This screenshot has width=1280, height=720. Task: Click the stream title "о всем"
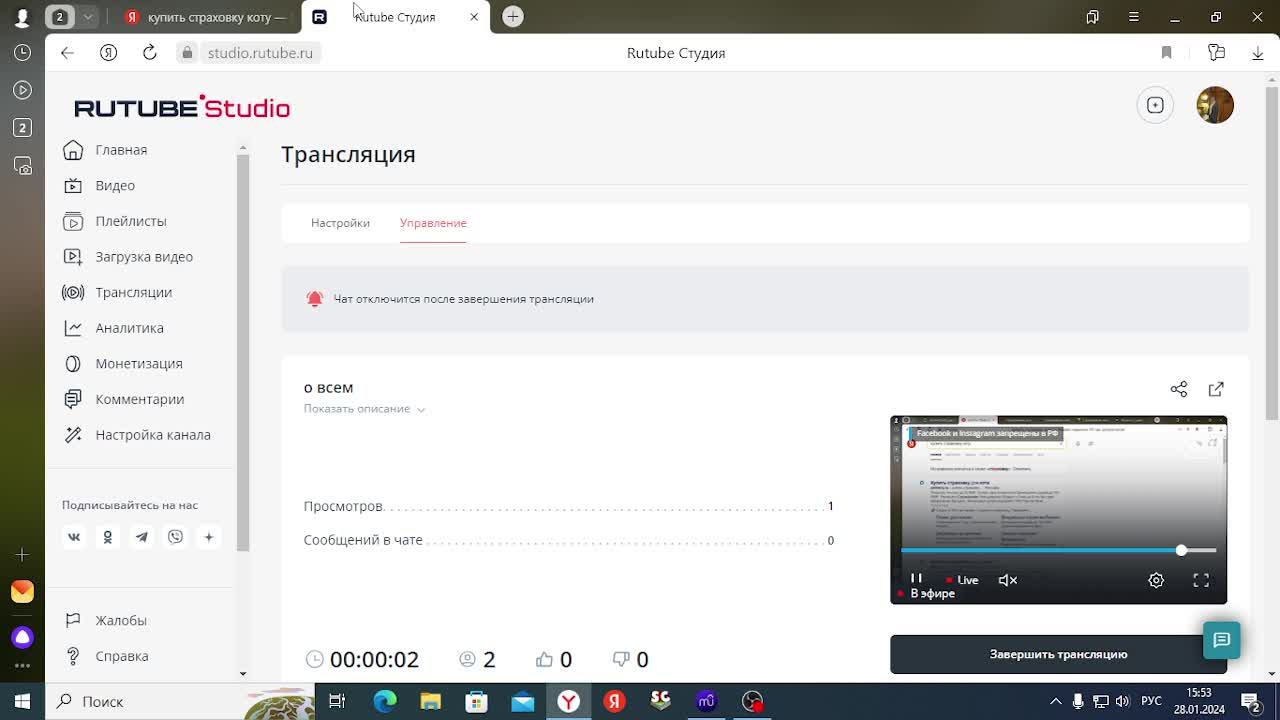[x=328, y=388]
